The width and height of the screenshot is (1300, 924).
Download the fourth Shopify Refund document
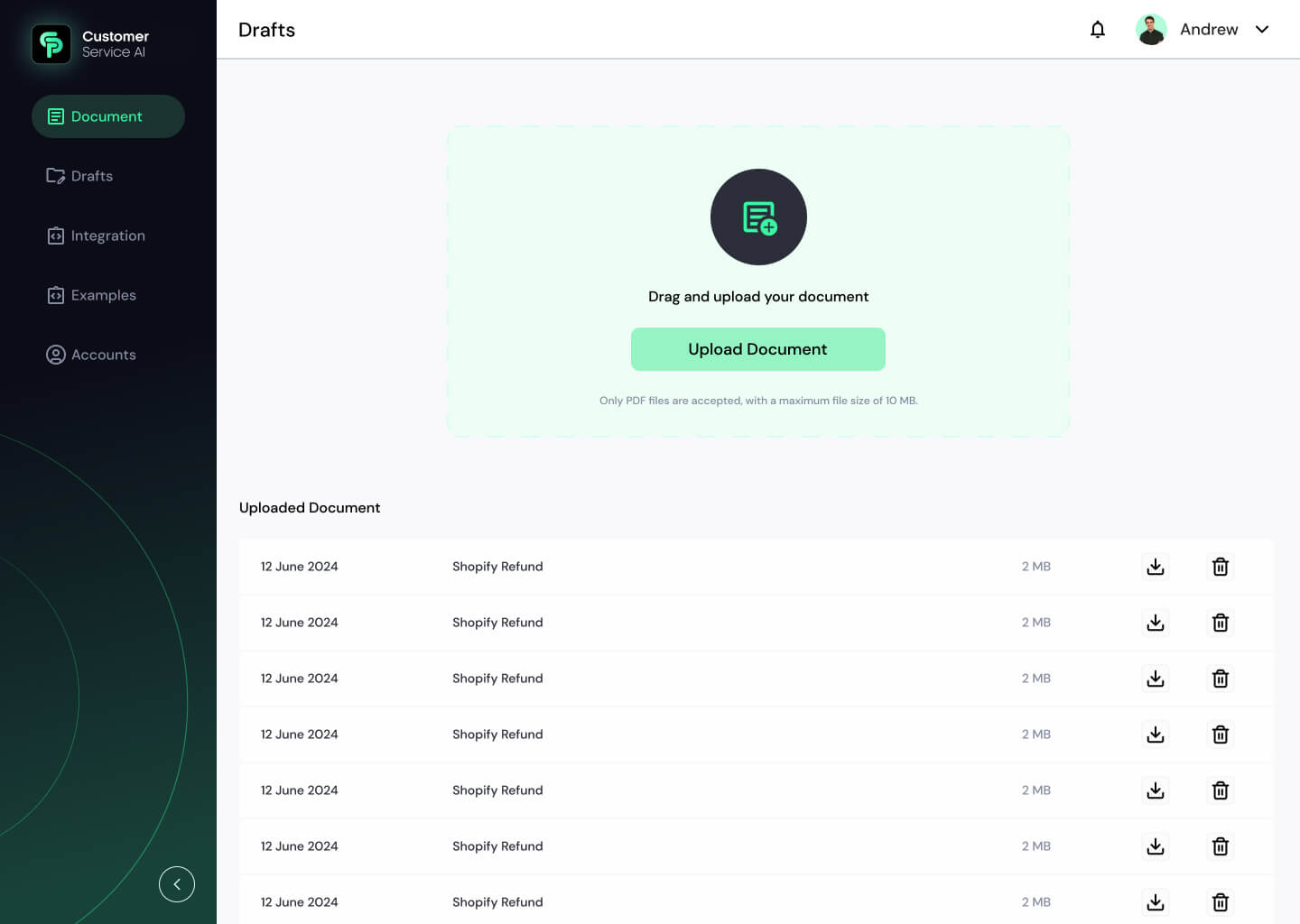point(1156,735)
